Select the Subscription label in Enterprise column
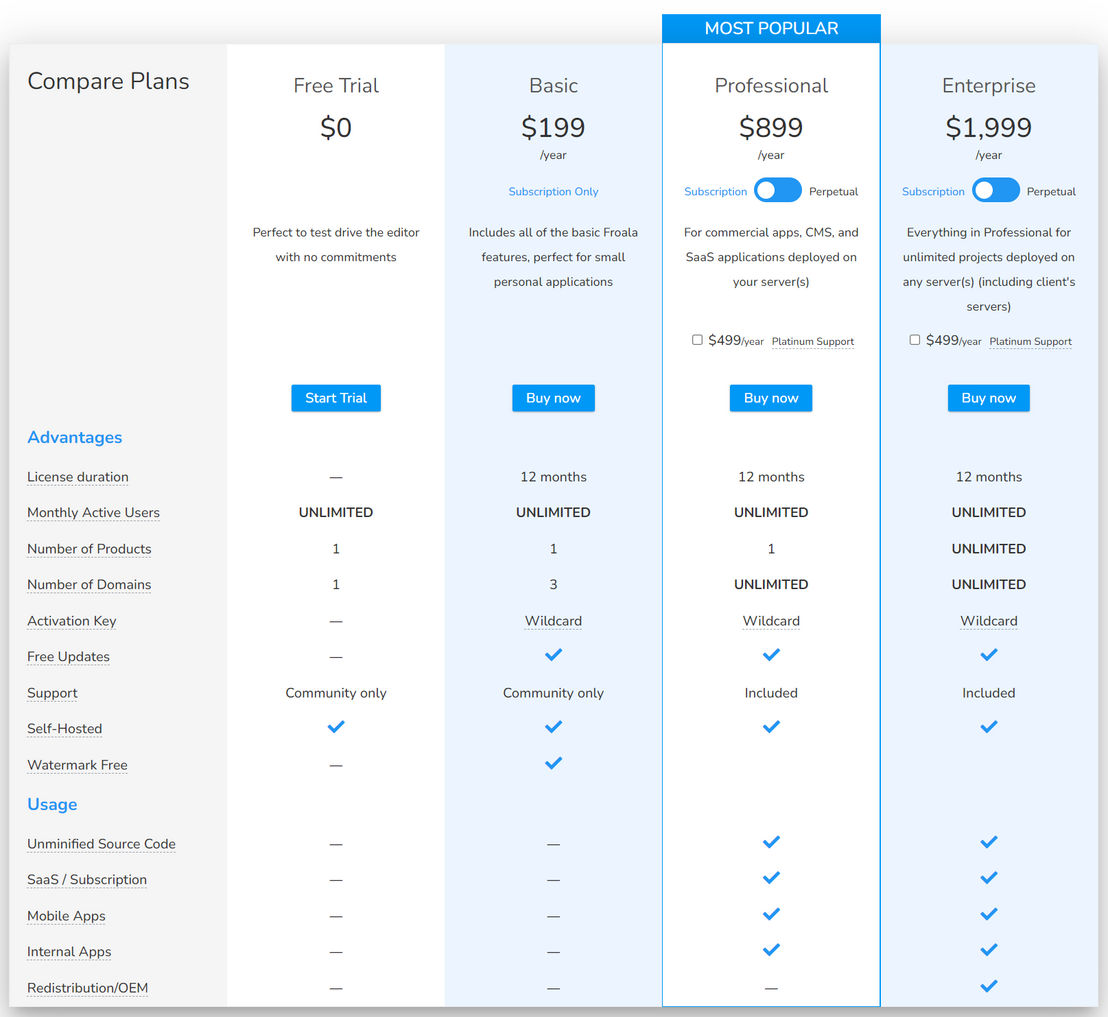Screen dimensions: 1108x1017 (x=933, y=192)
